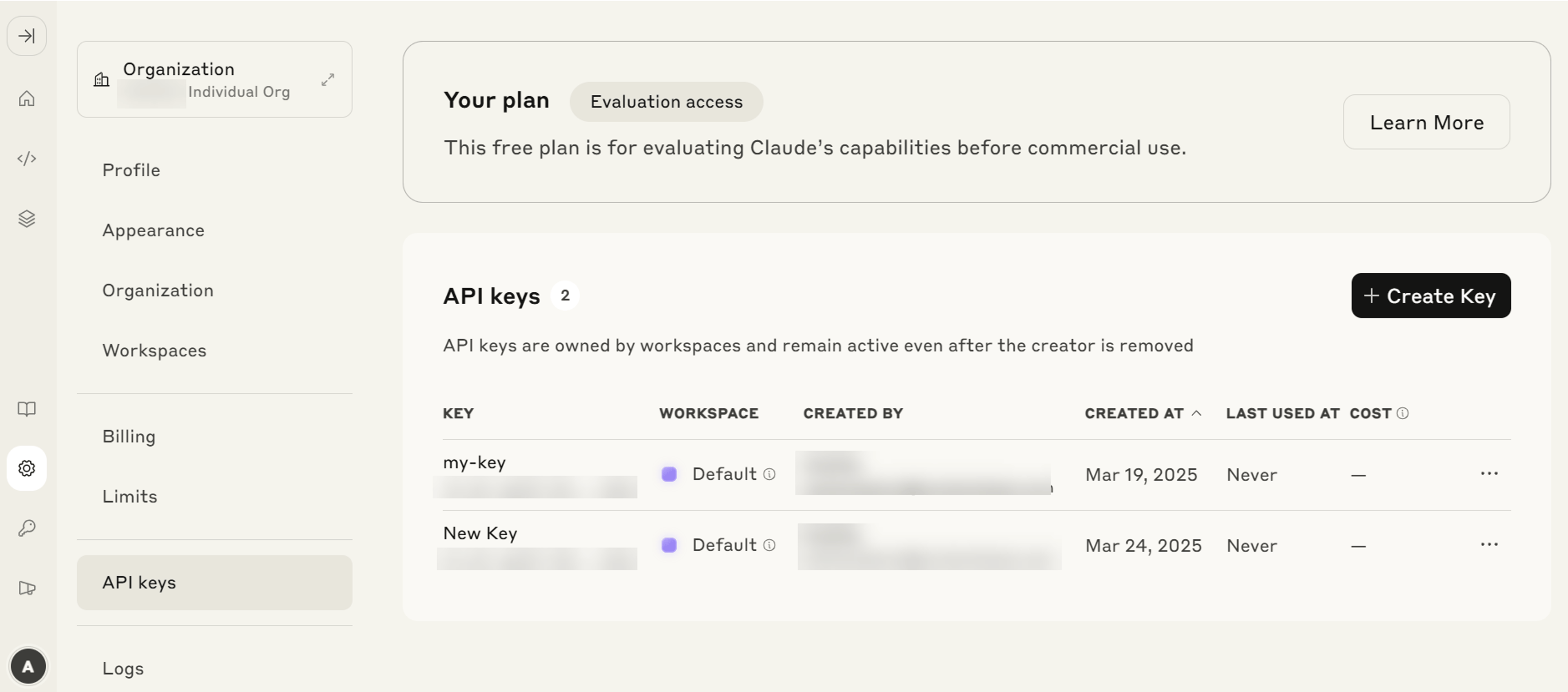The height and width of the screenshot is (692, 1568).
Task: Sort by Created At column arrow
Action: 1197,413
